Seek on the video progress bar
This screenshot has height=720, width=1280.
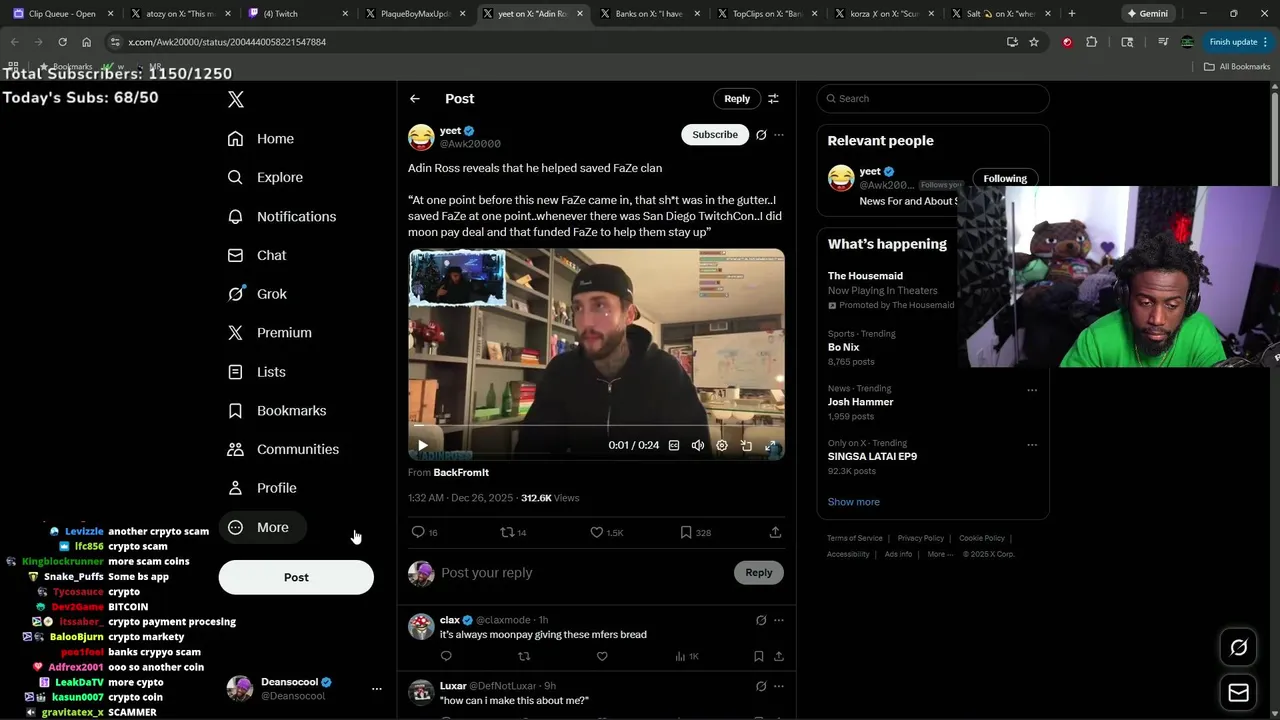[x=596, y=426]
